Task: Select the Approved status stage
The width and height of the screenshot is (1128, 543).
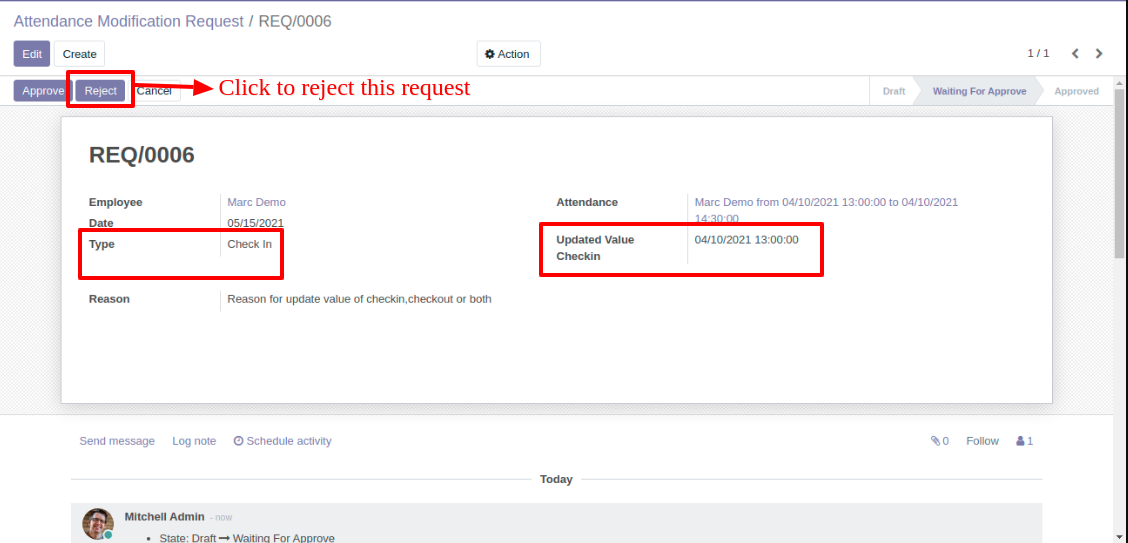Action: (1076, 91)
